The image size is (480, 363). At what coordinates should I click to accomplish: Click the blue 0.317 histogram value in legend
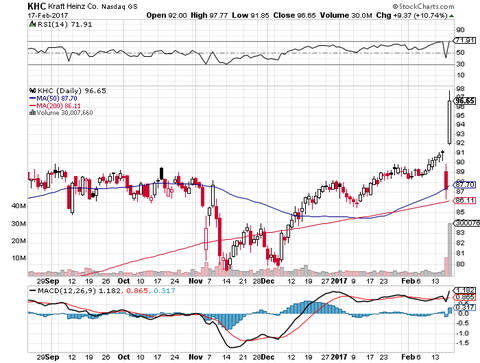(x=164, y=291)
